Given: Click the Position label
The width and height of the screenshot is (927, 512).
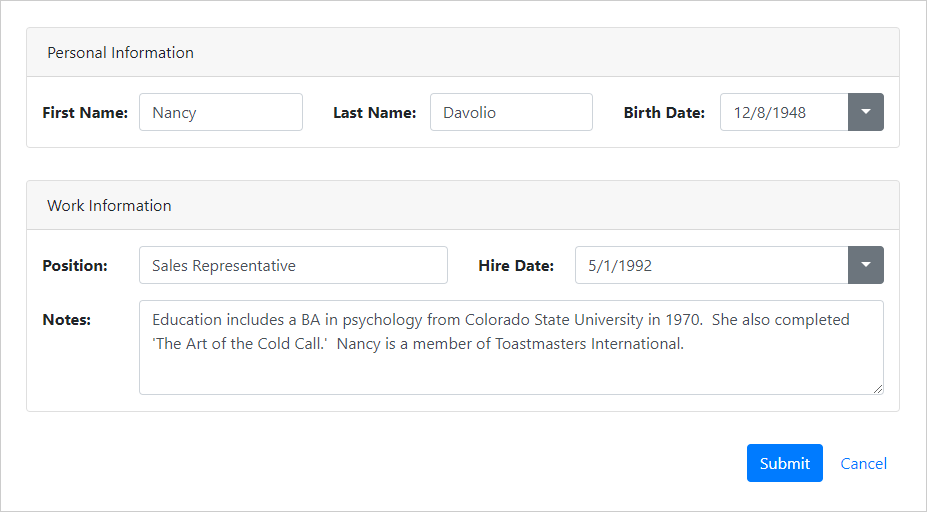Looking at the screenshot, I should point(75,265).
